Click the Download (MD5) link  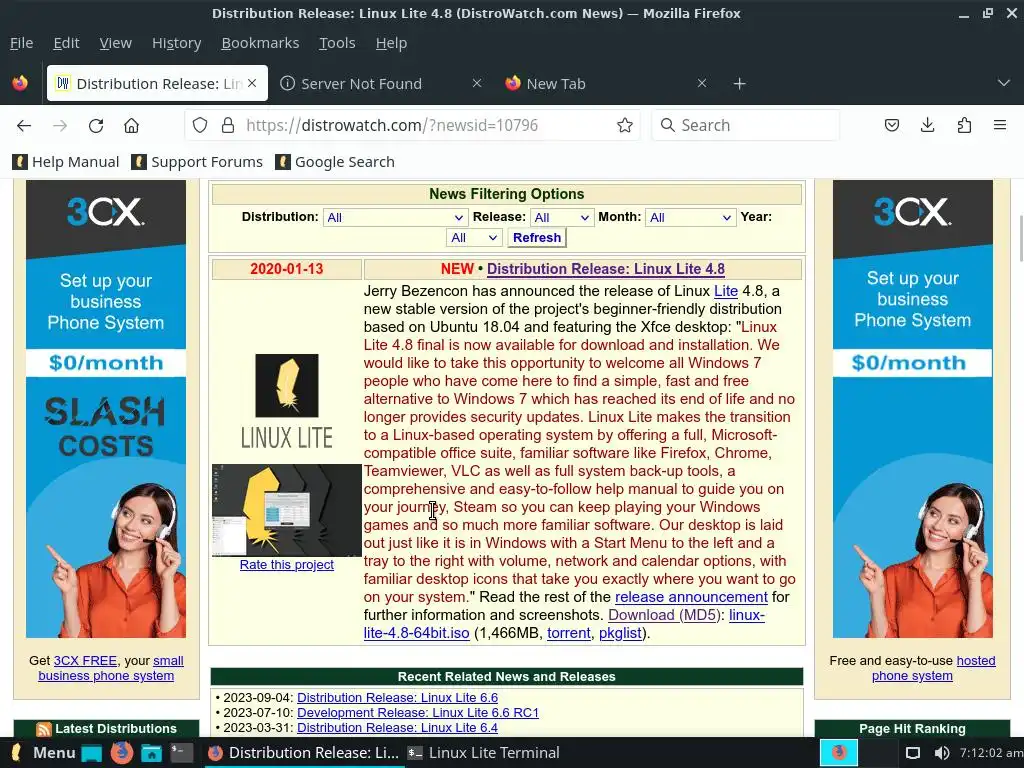(664, 615)
